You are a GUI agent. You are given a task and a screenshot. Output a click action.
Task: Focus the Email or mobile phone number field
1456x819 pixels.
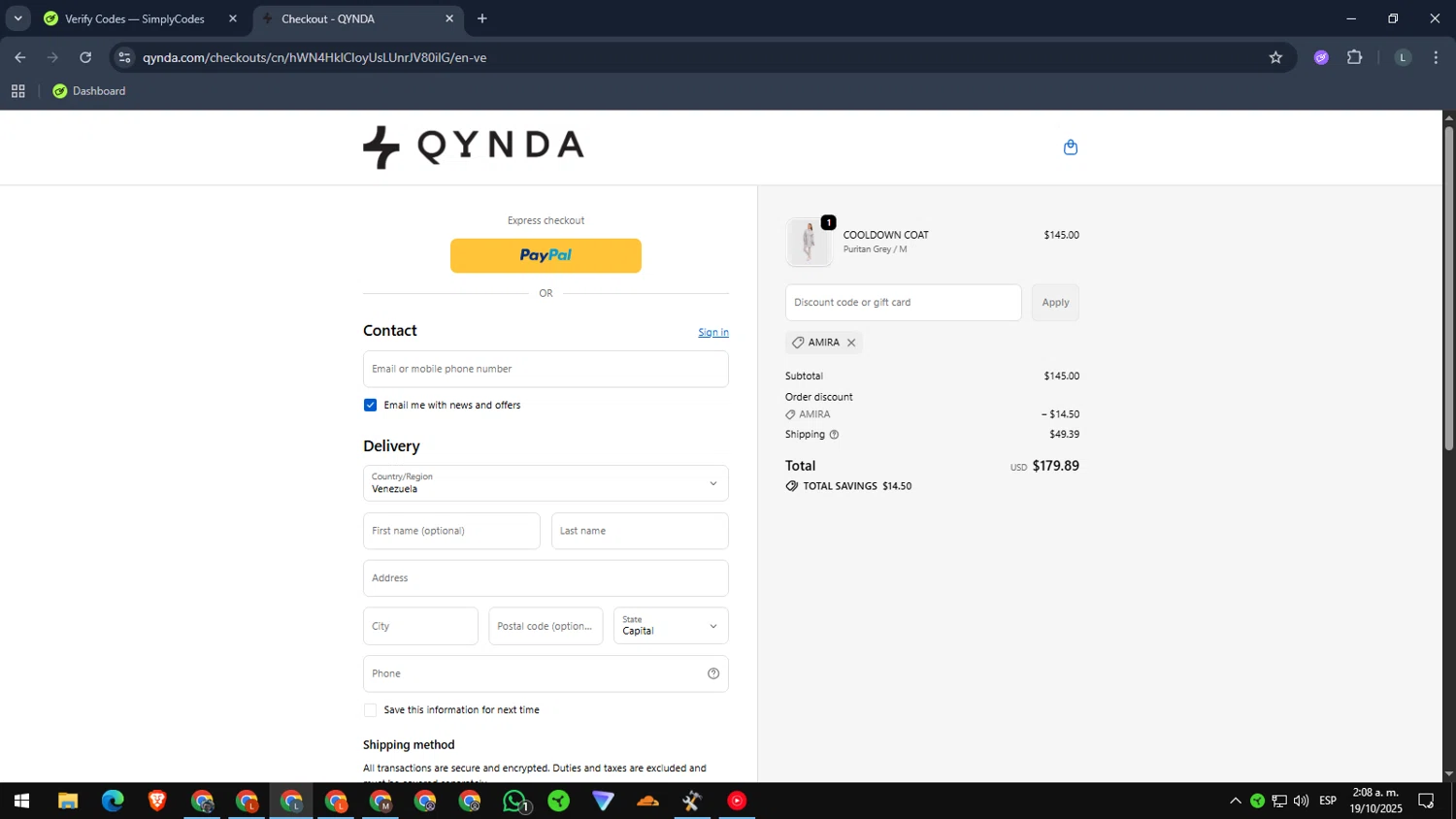point(546,369)
